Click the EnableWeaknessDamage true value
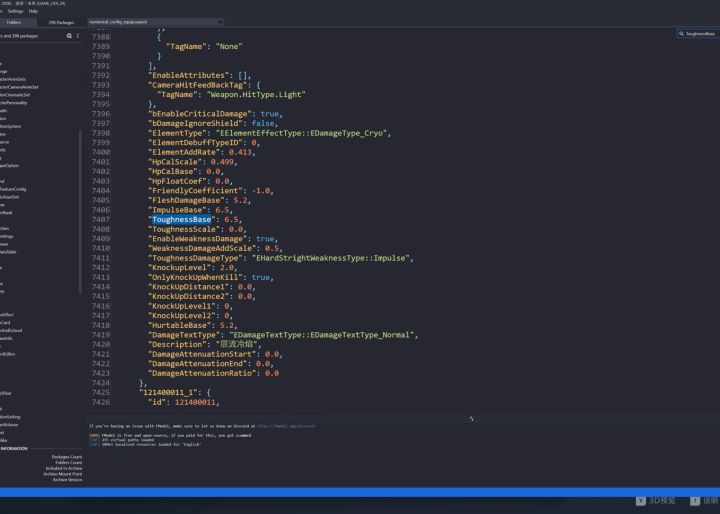The height and width of the screenshot is (514, 720). click(266, 239)
